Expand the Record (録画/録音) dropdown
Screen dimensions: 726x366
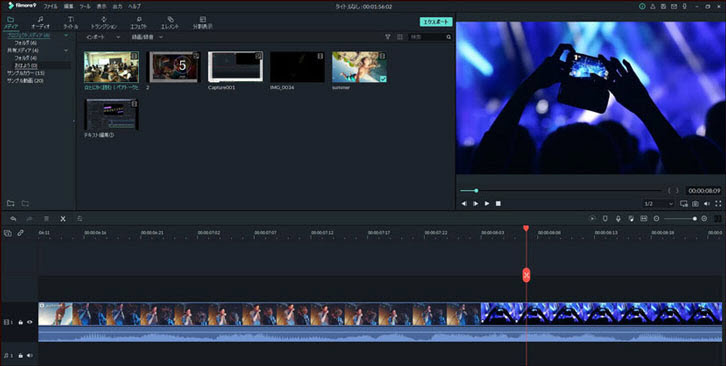point(147,37)
